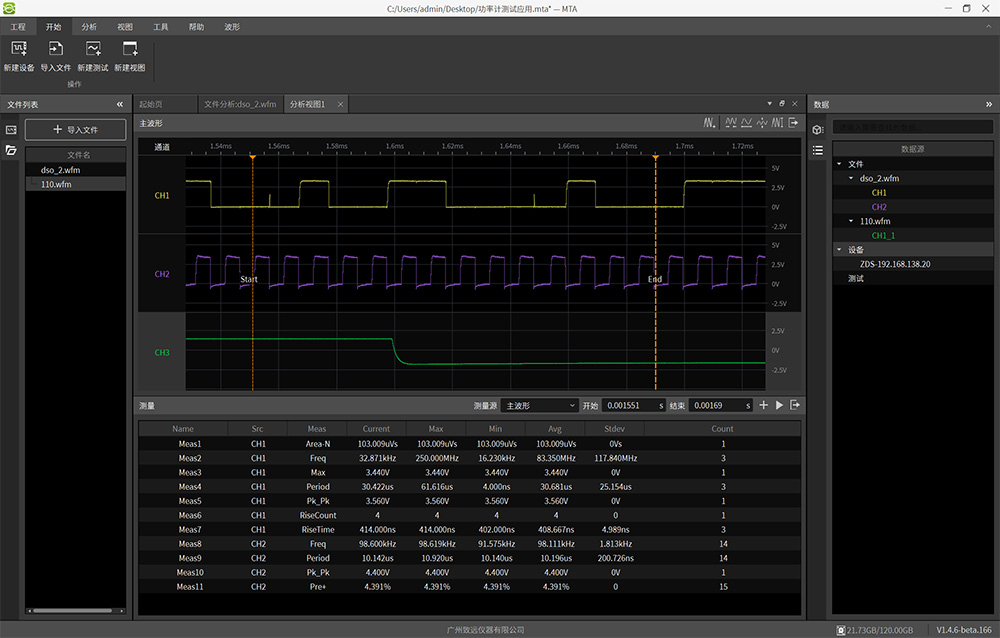The width and height of the screenshot is (1000, 638).
Task: Collapse the 文件列表 panel with the double chevron
Action: point(120,104)
